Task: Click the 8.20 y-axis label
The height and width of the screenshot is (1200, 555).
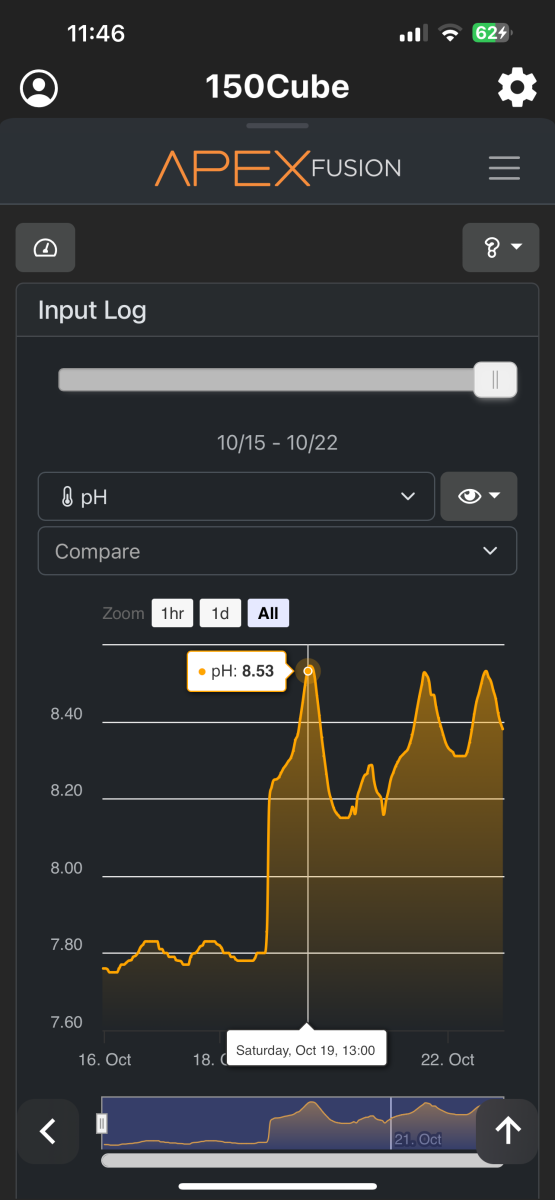Action: (x=66, y=791)
